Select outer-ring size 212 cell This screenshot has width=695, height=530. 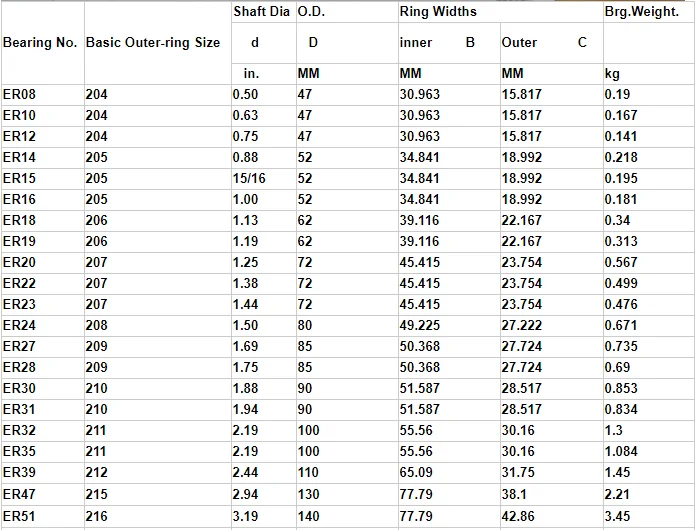(96, 471)
